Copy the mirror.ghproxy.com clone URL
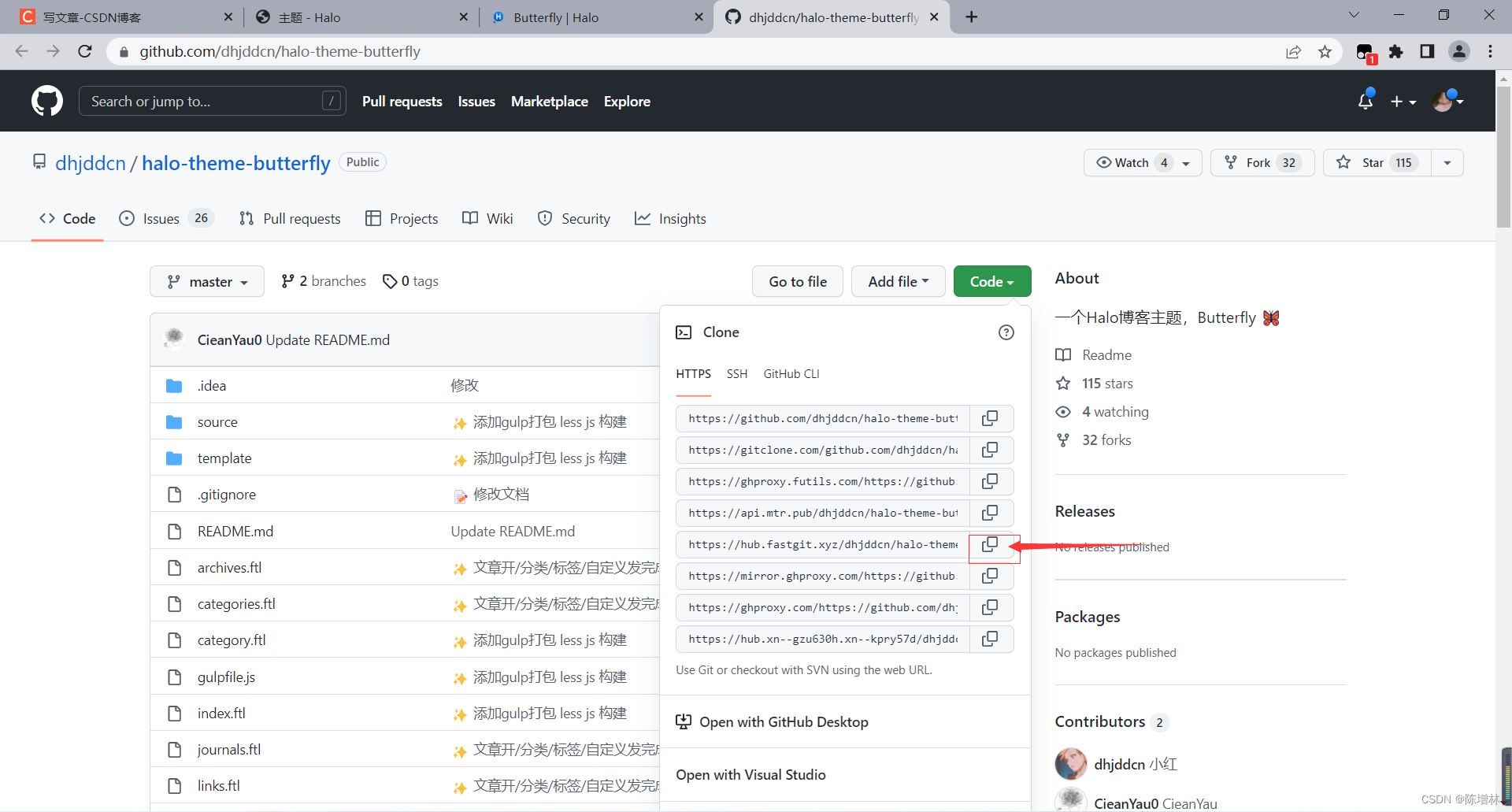Viewport: 1512px width, 812px height. point(991,576)
